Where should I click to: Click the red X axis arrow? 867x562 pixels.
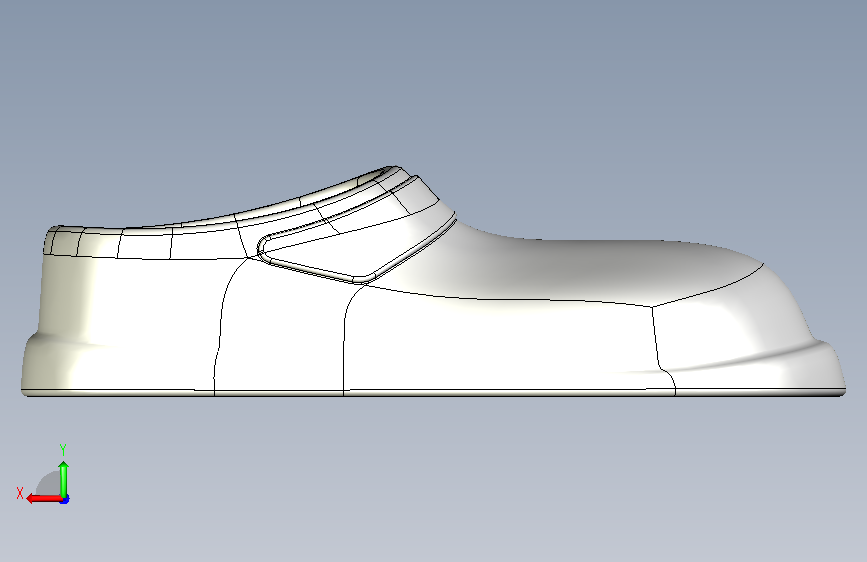click(x=43, y=499)
